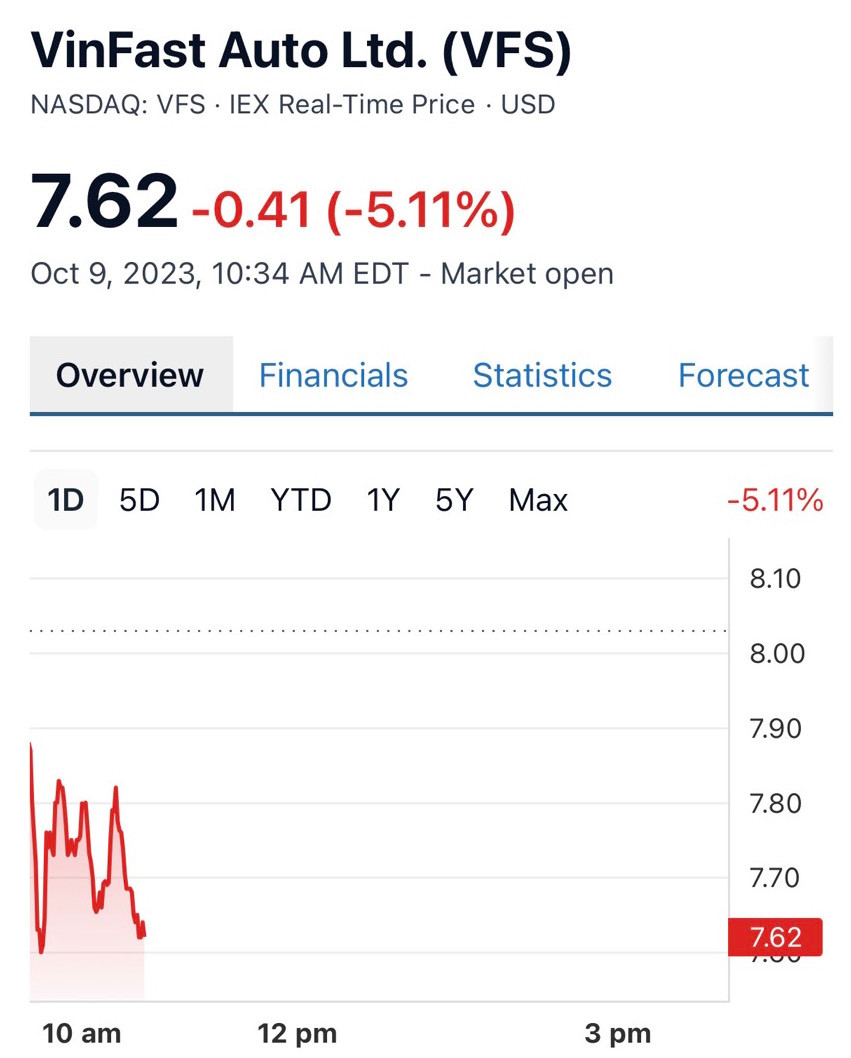Switch chart to 1Y range
851x1058 pixels.
point(382,499)
